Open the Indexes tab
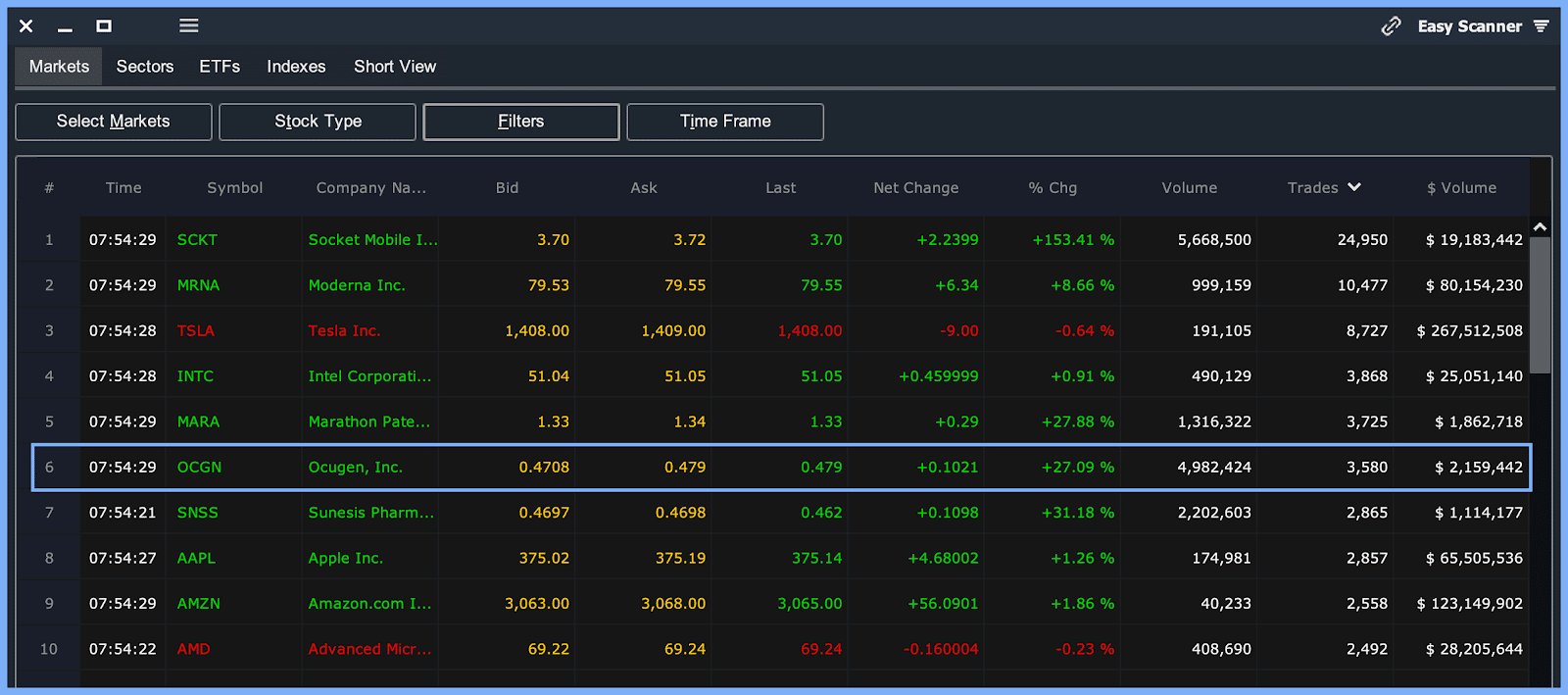 [x=296, y=66]
